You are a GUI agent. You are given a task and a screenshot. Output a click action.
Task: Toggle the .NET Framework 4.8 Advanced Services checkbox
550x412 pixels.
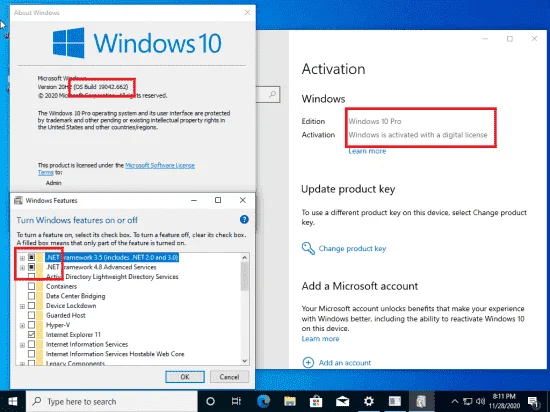[31, 267]
